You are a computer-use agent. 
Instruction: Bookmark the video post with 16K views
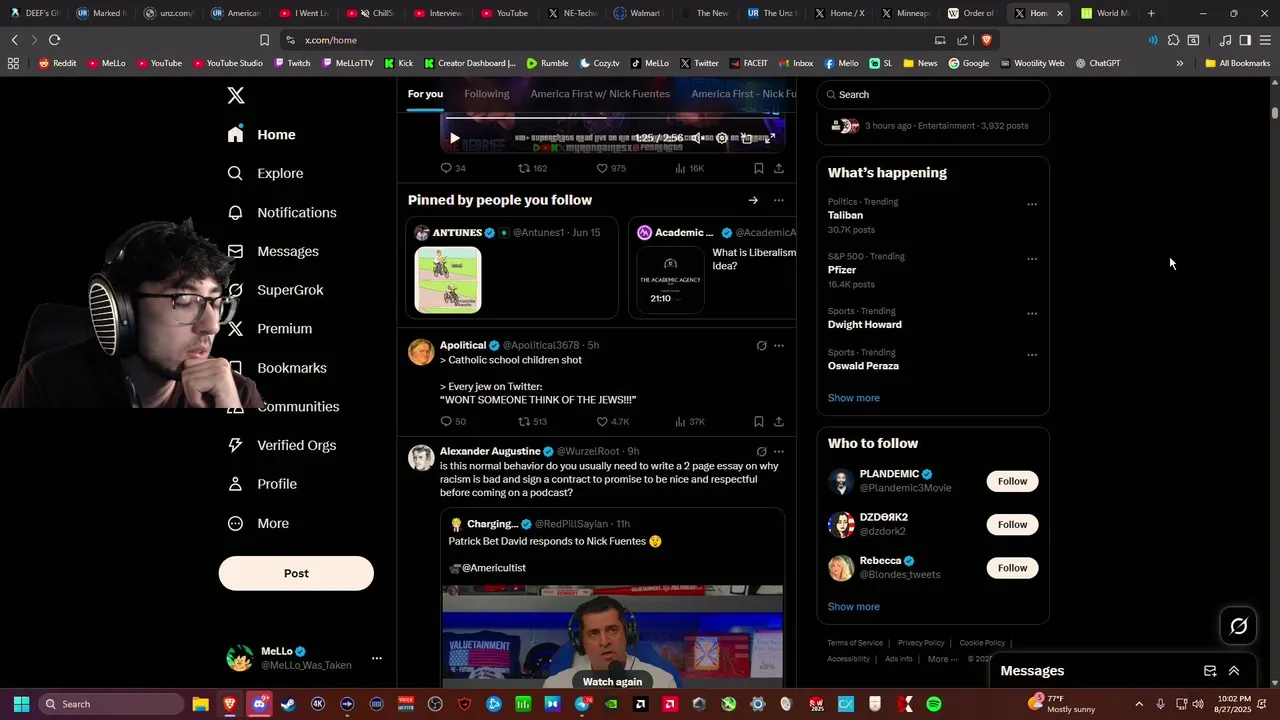click(759, 168)
